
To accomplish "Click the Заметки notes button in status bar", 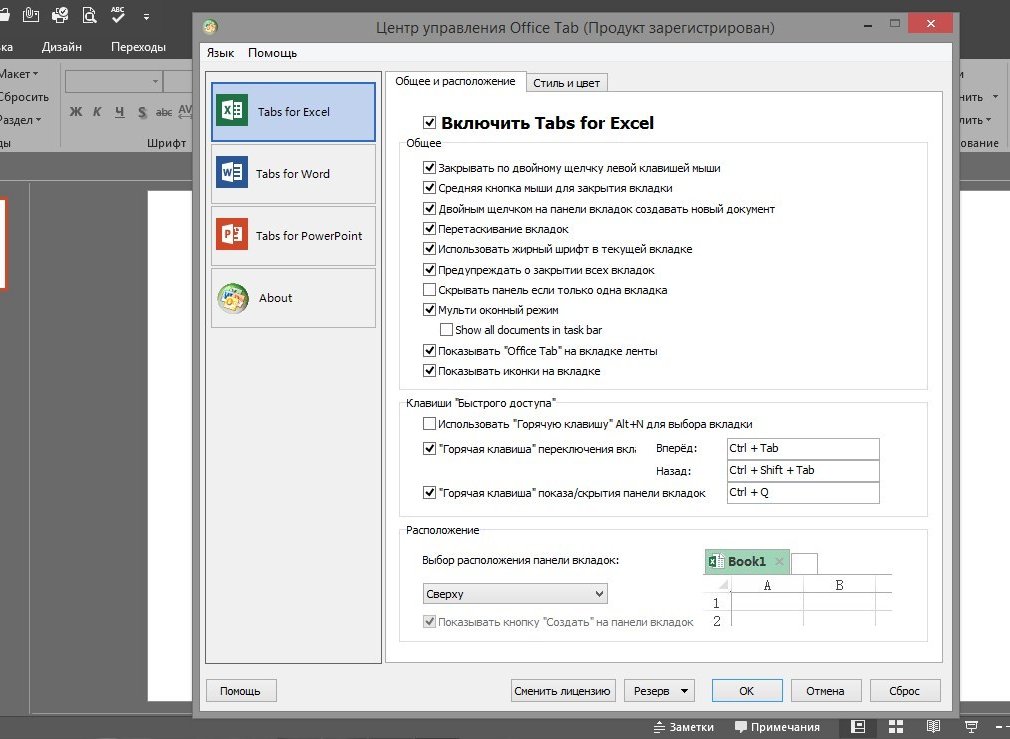I will click(x=683, y=727).
